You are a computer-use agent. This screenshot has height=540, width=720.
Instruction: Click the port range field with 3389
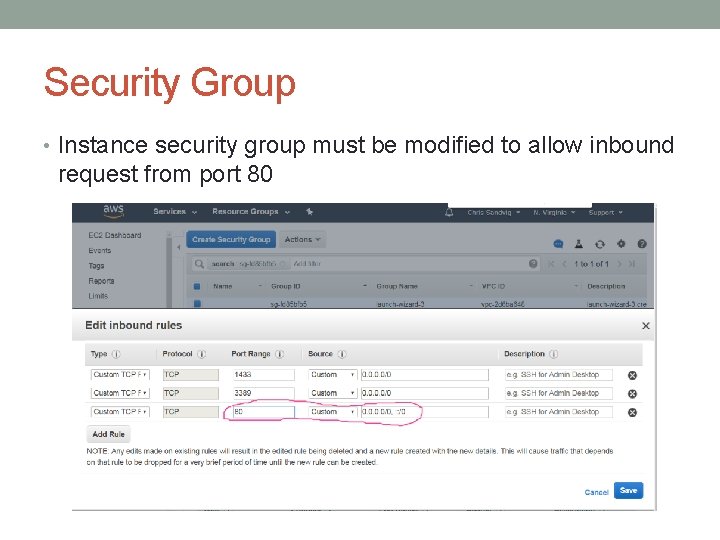264,393
